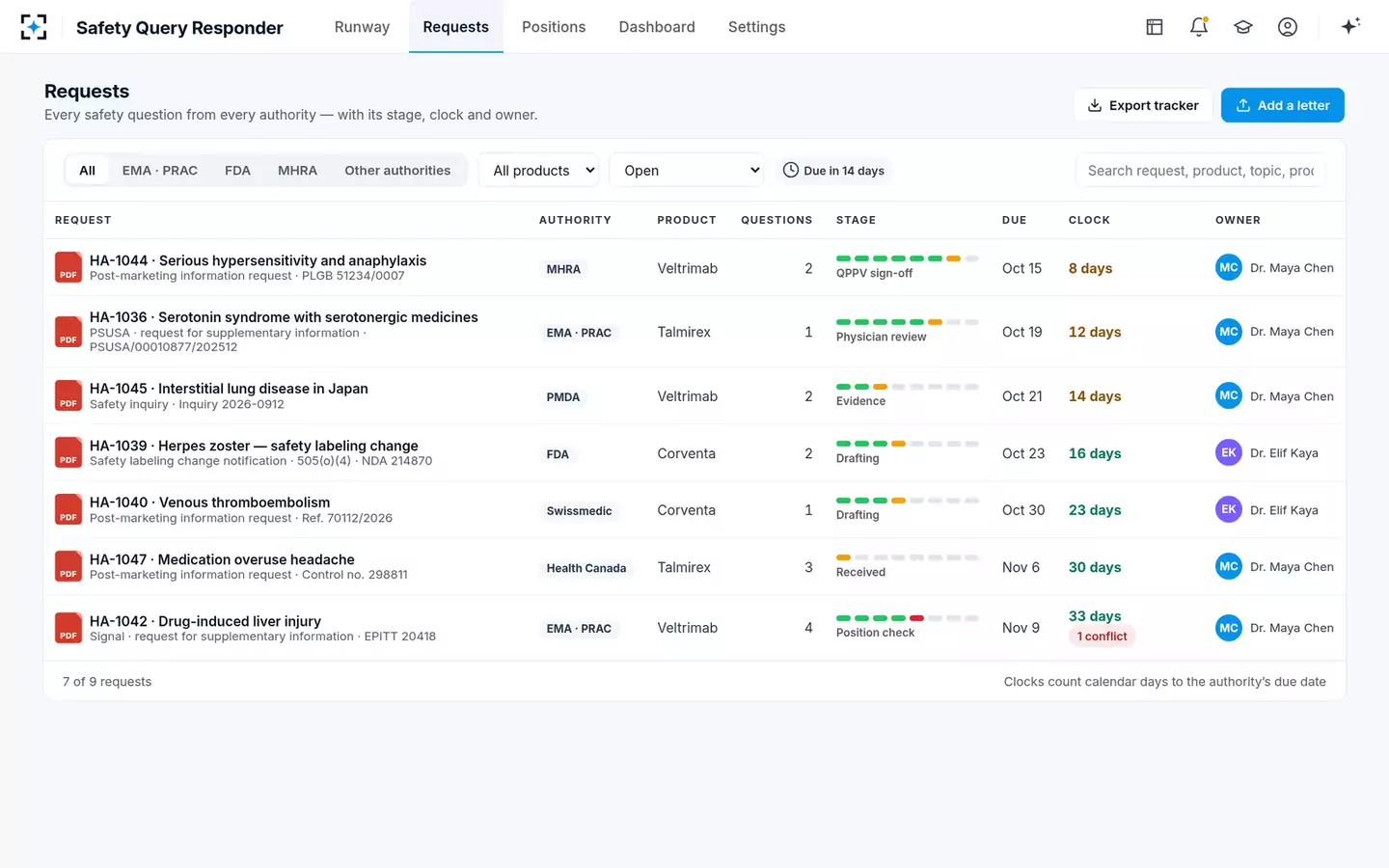This screenshot has width=1389, height=868.
Task: Click the graduation cap help icon
Action: (x=1242, y=27)
